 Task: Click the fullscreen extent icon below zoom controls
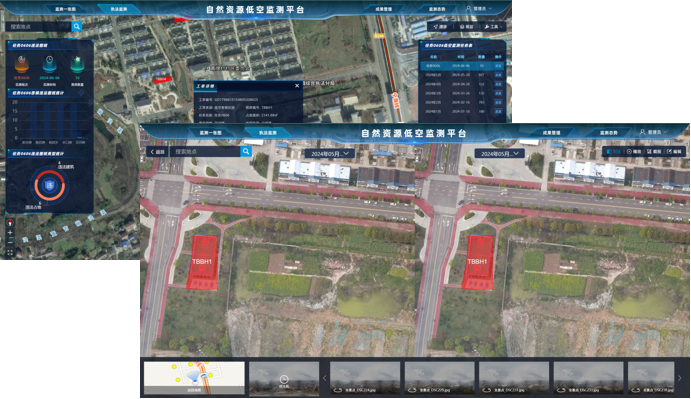pos(10,252)
